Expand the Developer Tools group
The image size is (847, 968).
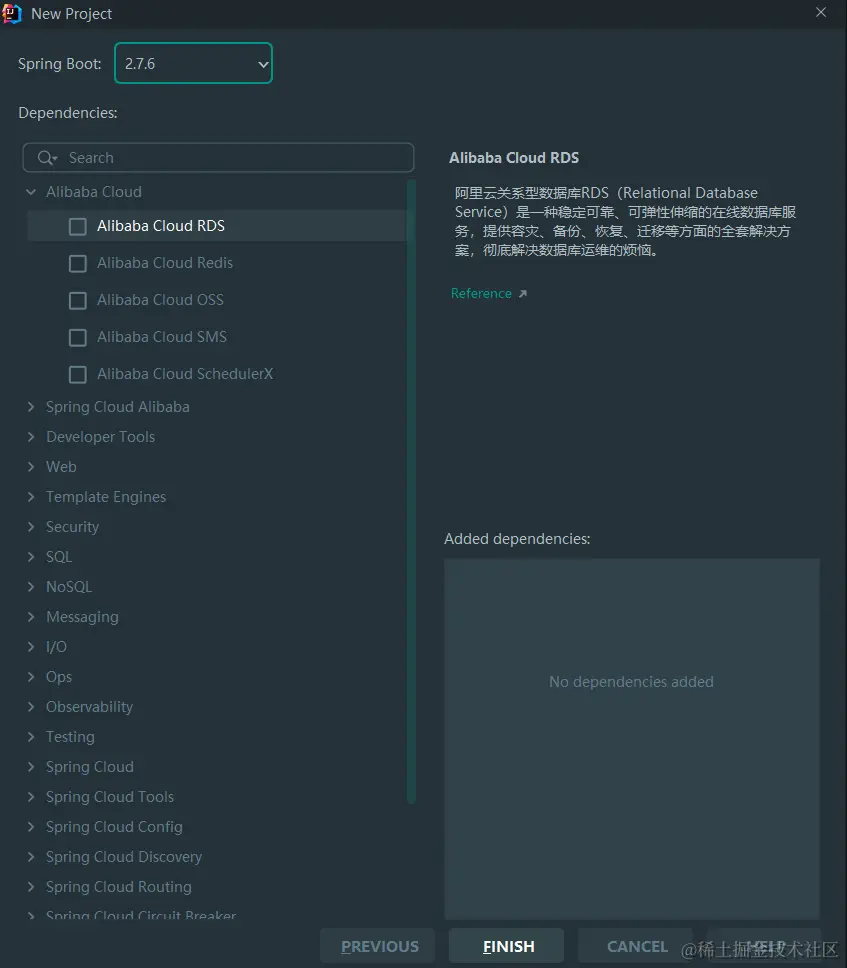point(31,436)
